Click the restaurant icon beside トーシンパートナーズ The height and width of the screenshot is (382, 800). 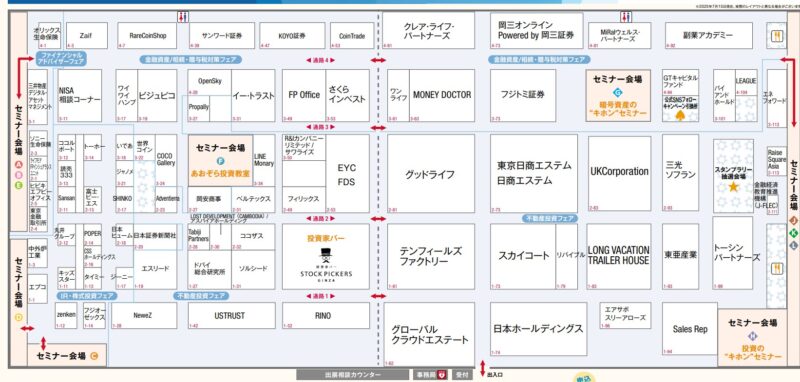[x=778, y=269]
